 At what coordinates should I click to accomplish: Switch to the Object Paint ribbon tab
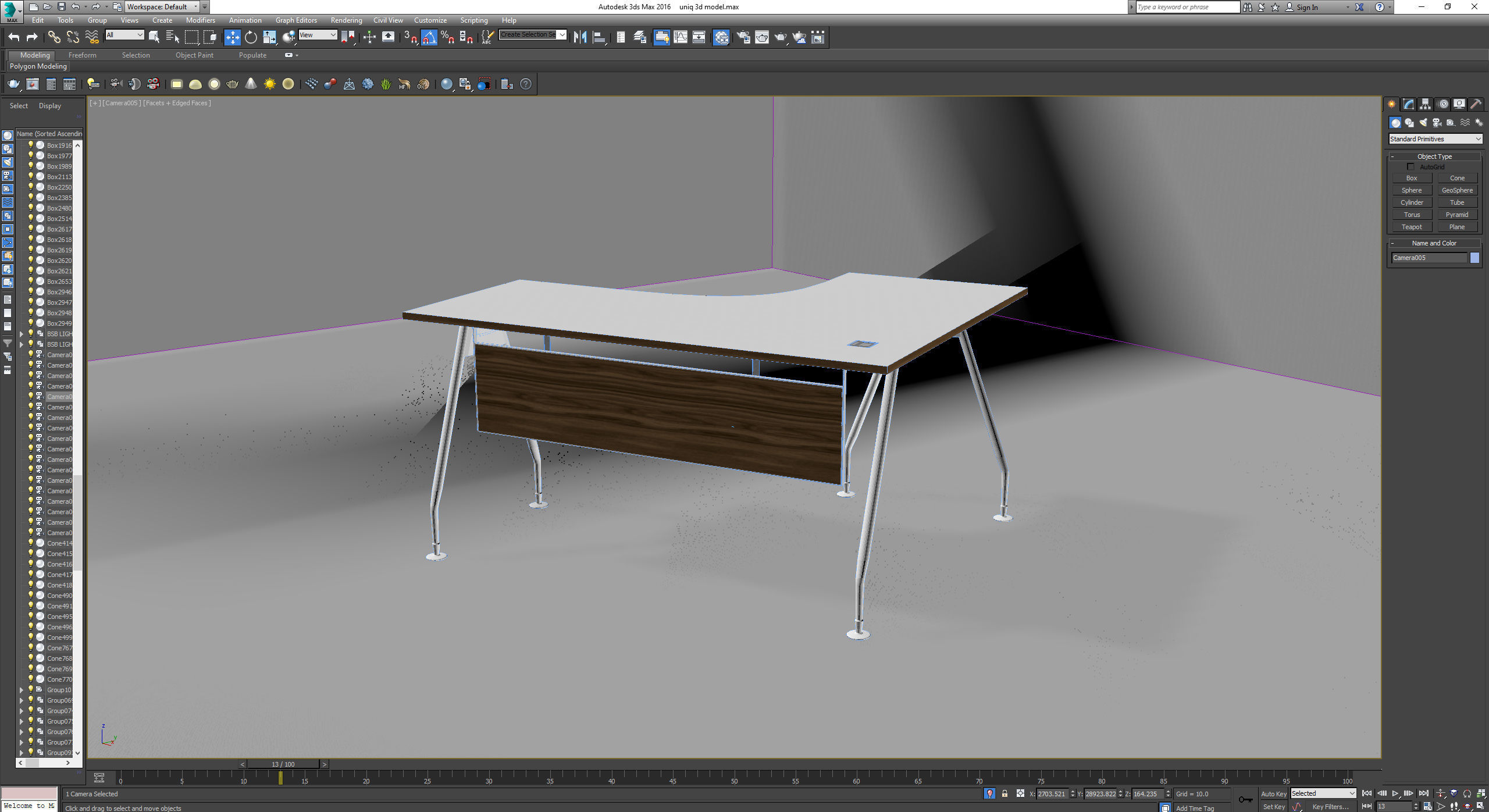click(194, 55)
